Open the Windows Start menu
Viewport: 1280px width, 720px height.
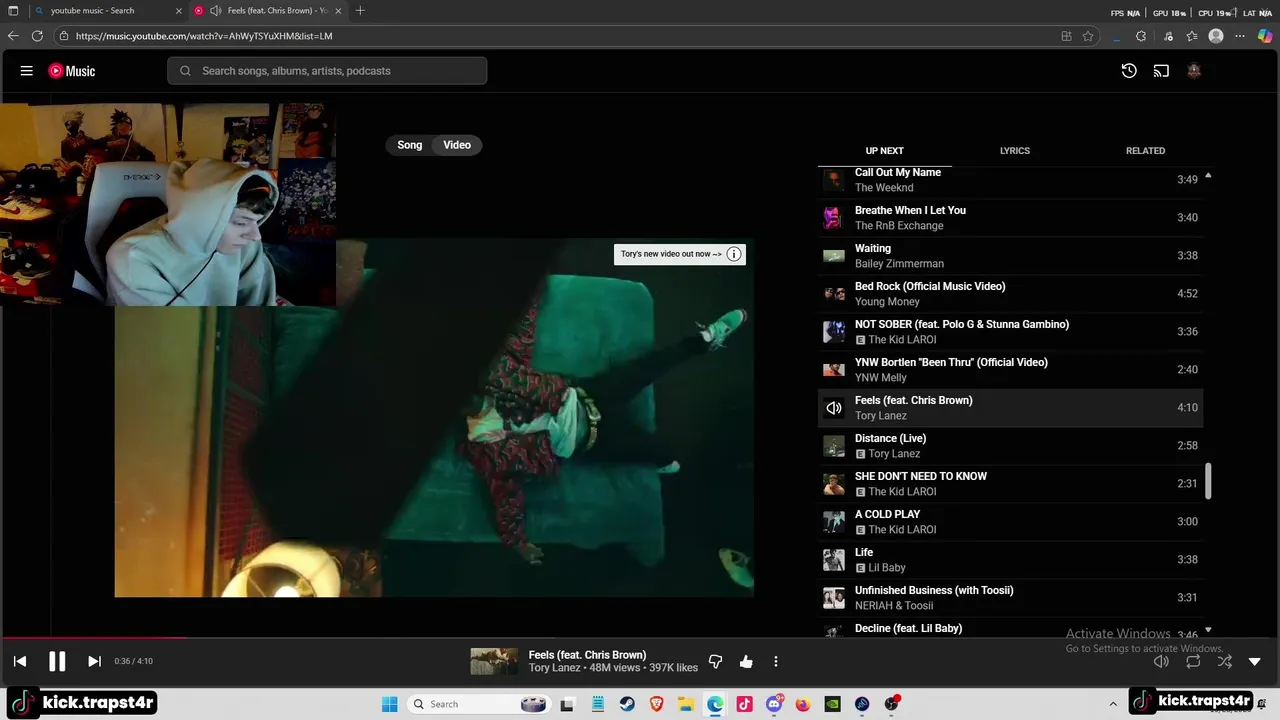[x=390, y=704]
